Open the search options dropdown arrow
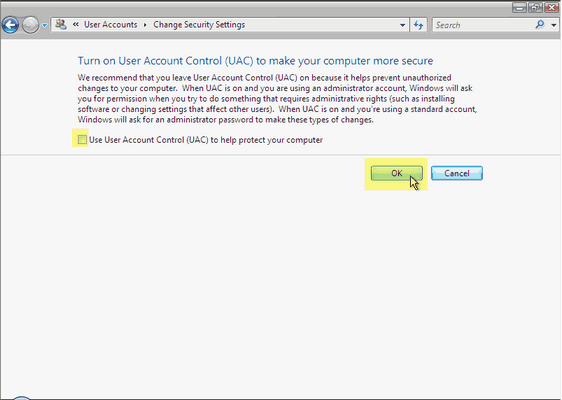The image size is (562, 400). (x=554, y=25)
